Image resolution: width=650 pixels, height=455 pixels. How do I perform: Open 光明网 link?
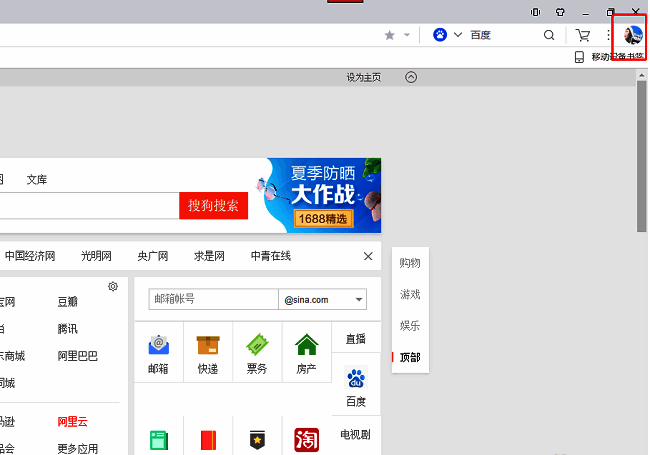click(96, 256)
